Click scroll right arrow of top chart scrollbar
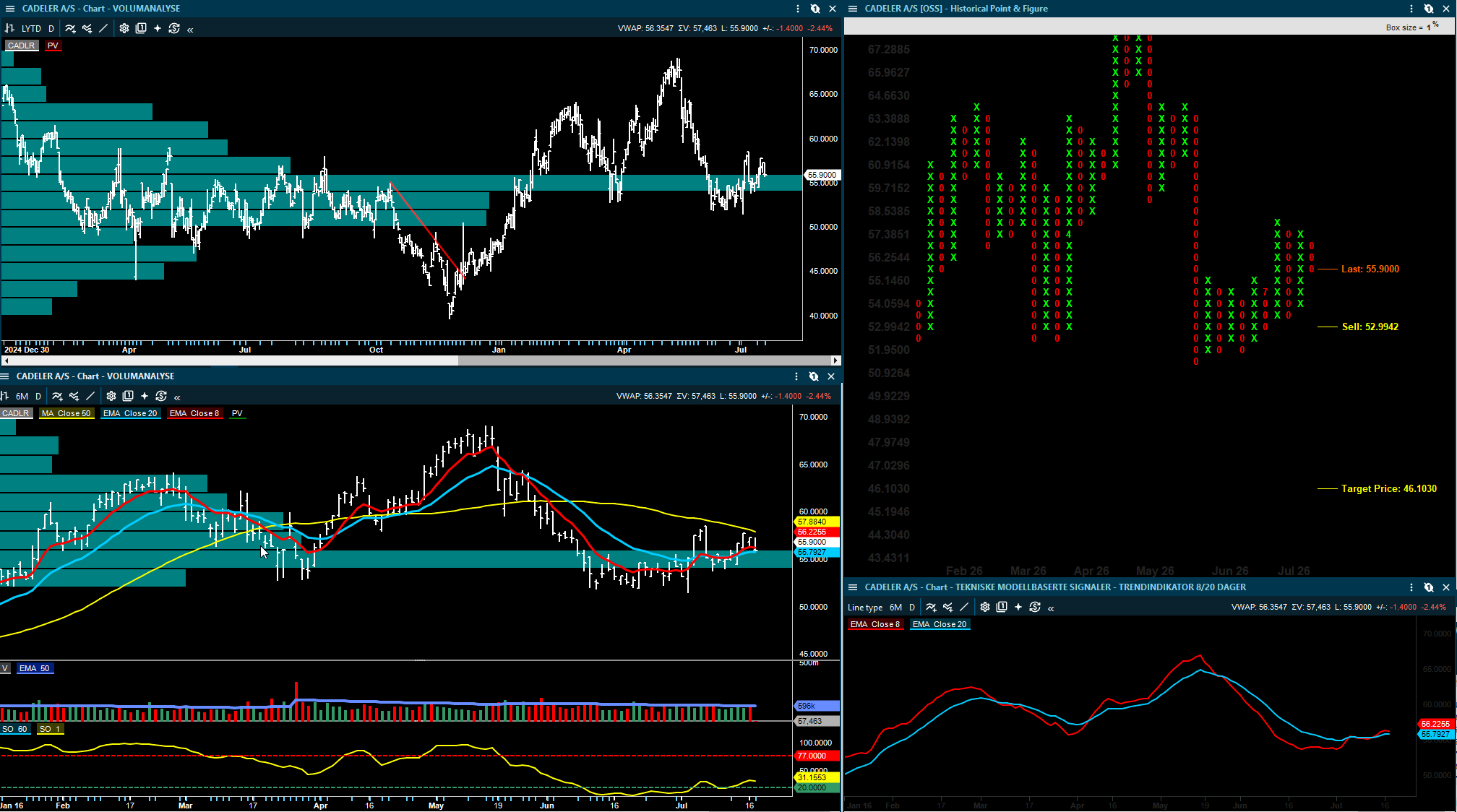 point(836,360)
